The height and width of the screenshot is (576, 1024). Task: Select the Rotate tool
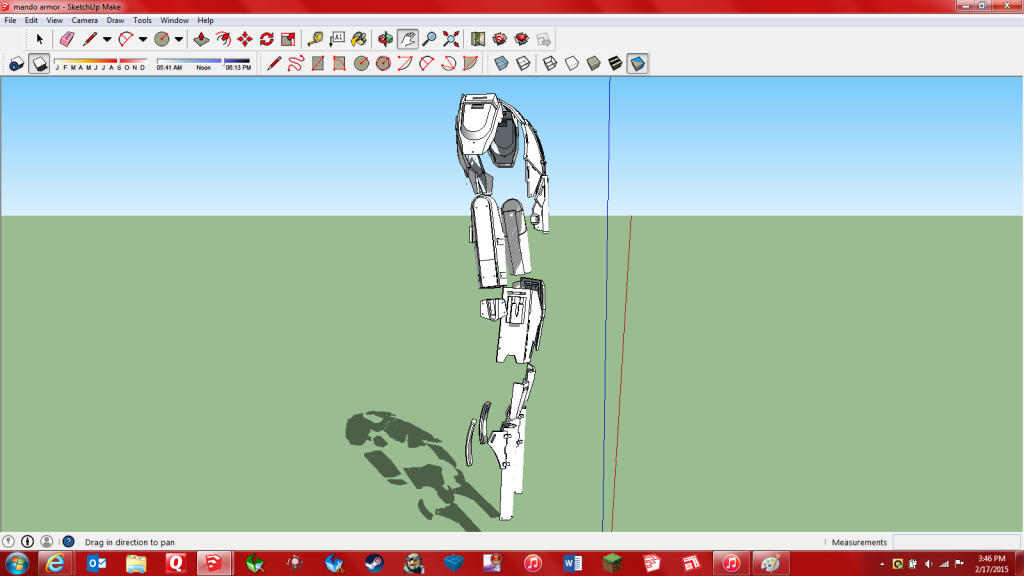(x=266, y=39)
